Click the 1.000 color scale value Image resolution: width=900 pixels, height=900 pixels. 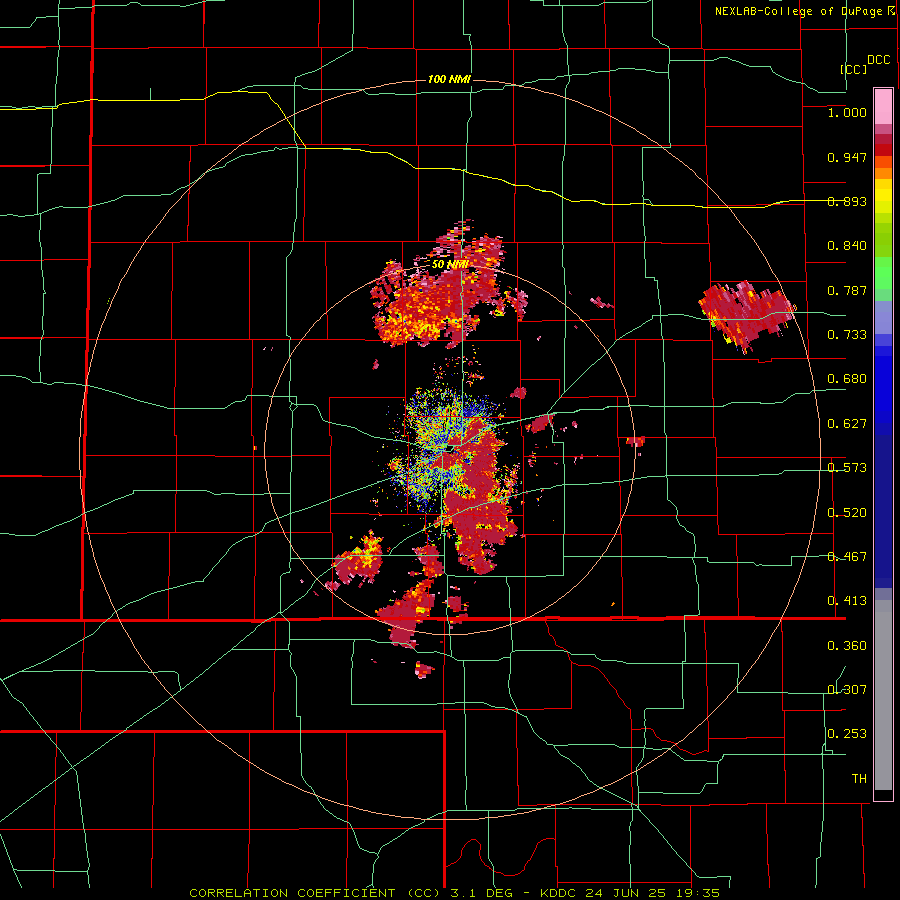point(847,112)
